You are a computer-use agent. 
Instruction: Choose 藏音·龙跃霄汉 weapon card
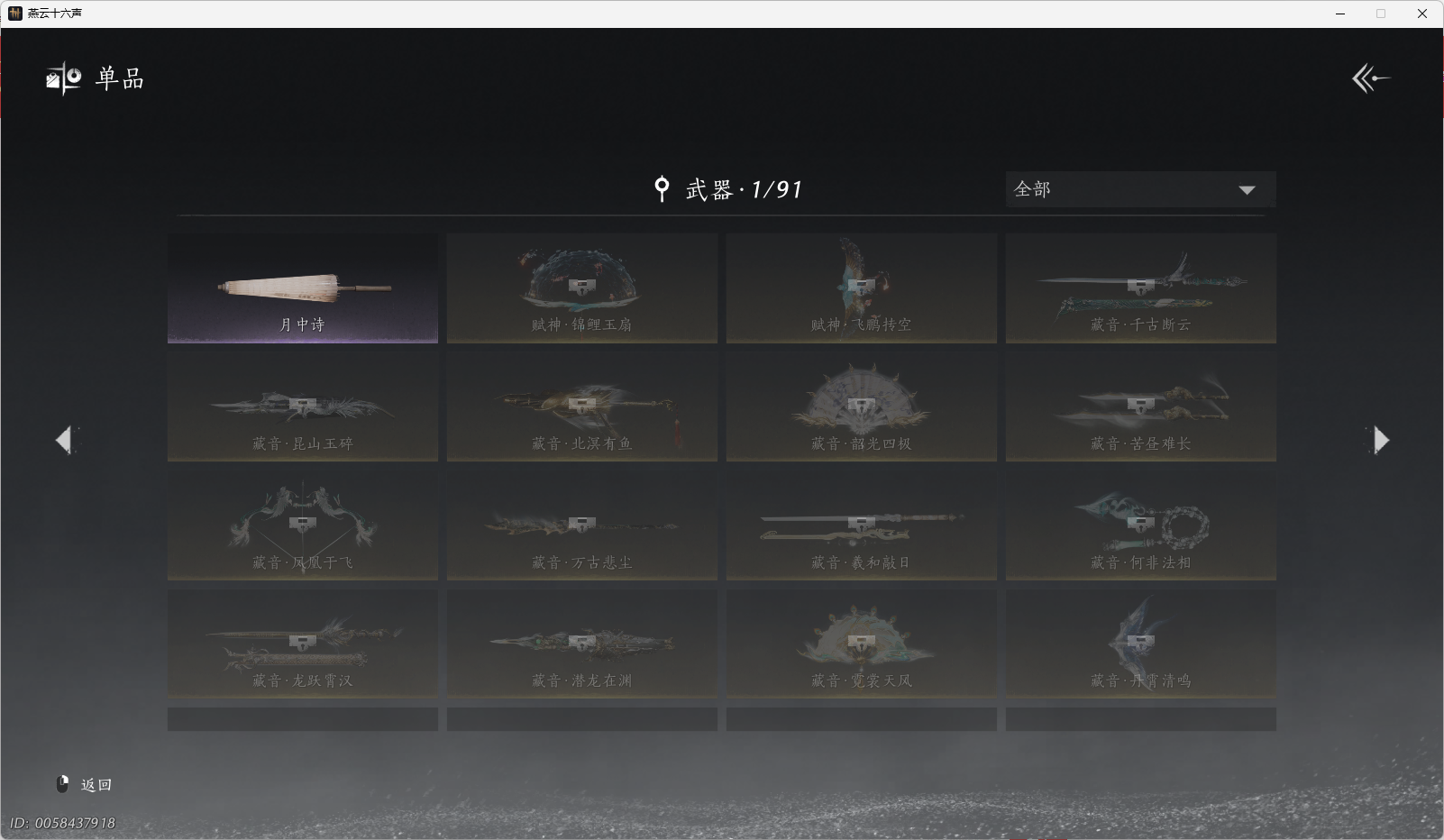pos(303,644)
